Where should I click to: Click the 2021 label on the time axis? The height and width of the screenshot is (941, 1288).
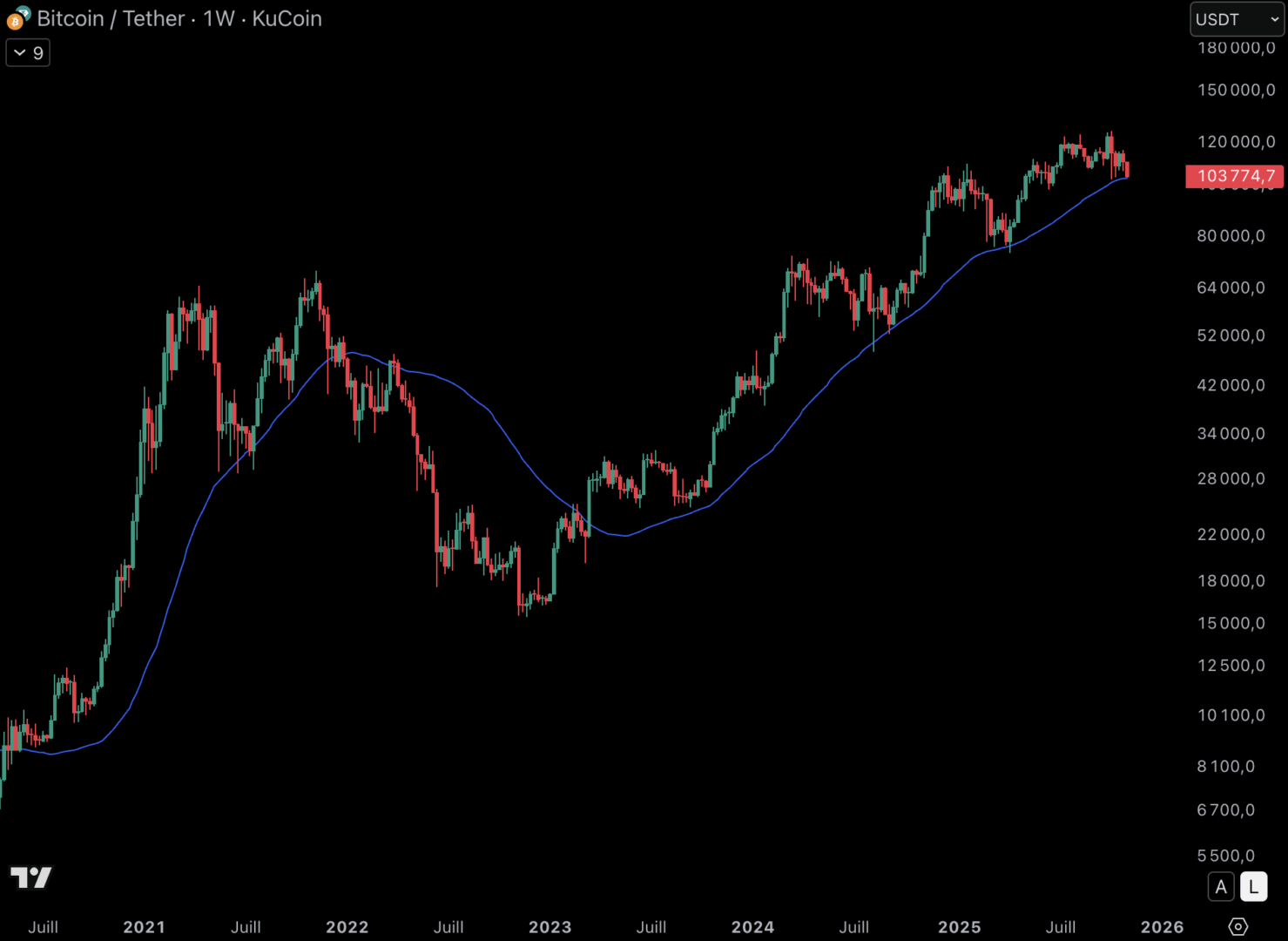coord(144,927)
